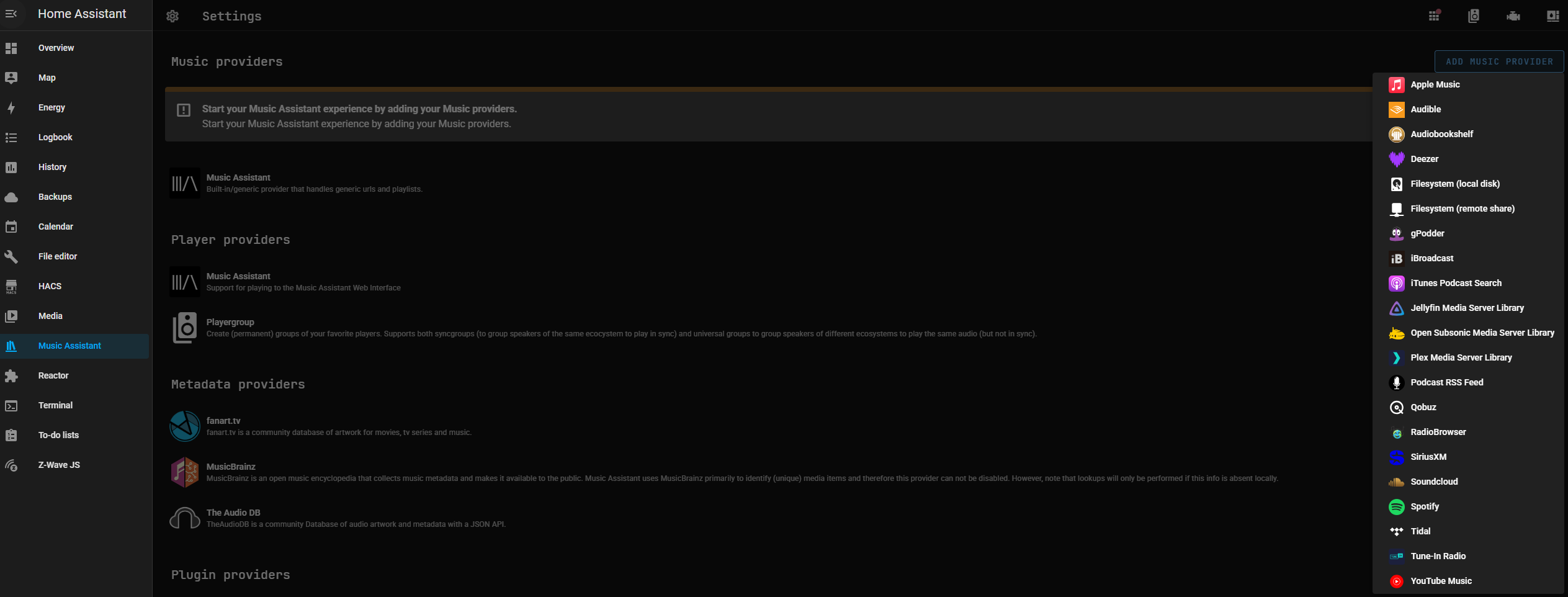This screenshot has width=1568, height=597.
Task: Open the droplet panel icon in top bar
Action: tap(1553, 16)
